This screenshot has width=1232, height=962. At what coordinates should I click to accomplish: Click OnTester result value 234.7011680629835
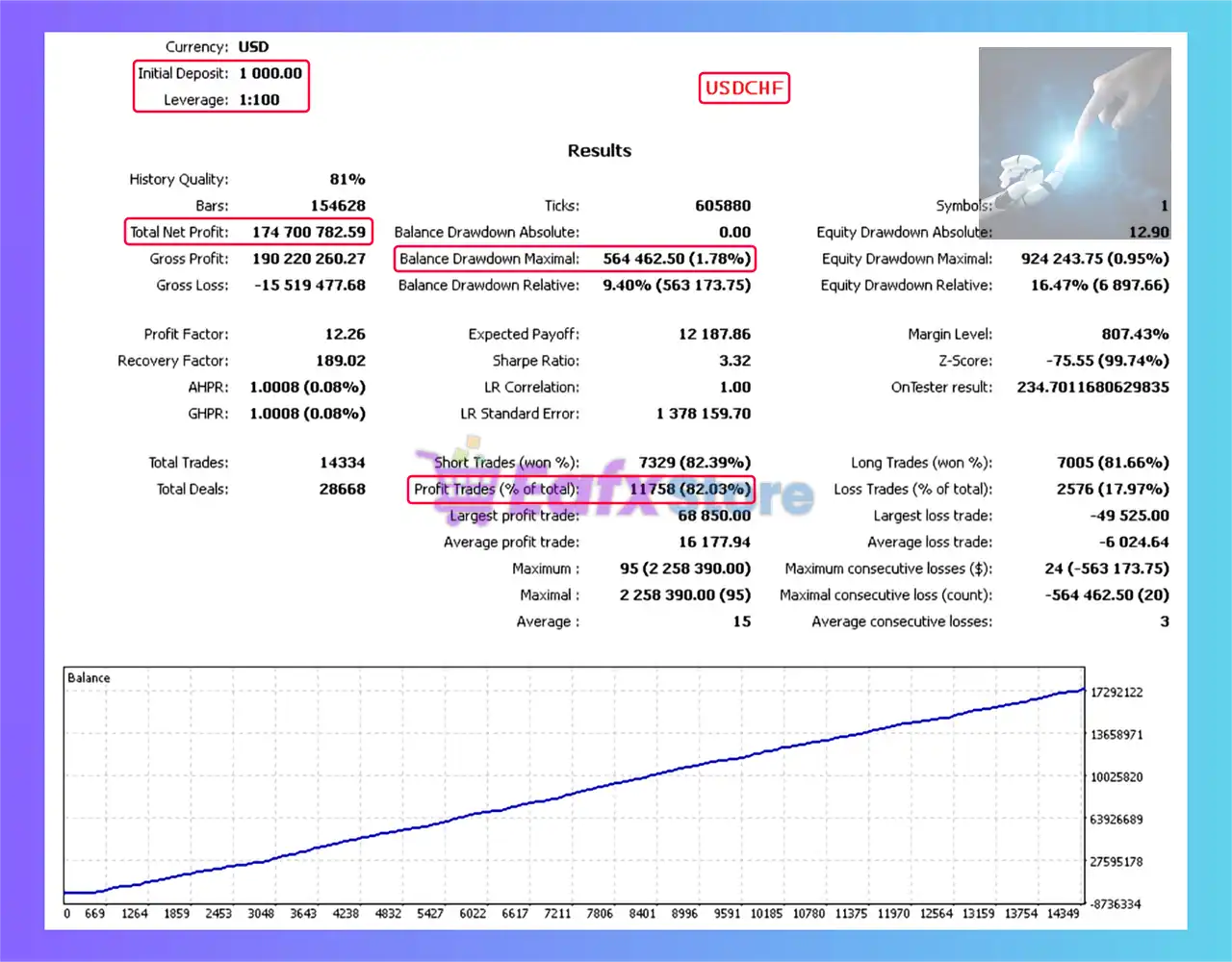(x=1093, y=387)
